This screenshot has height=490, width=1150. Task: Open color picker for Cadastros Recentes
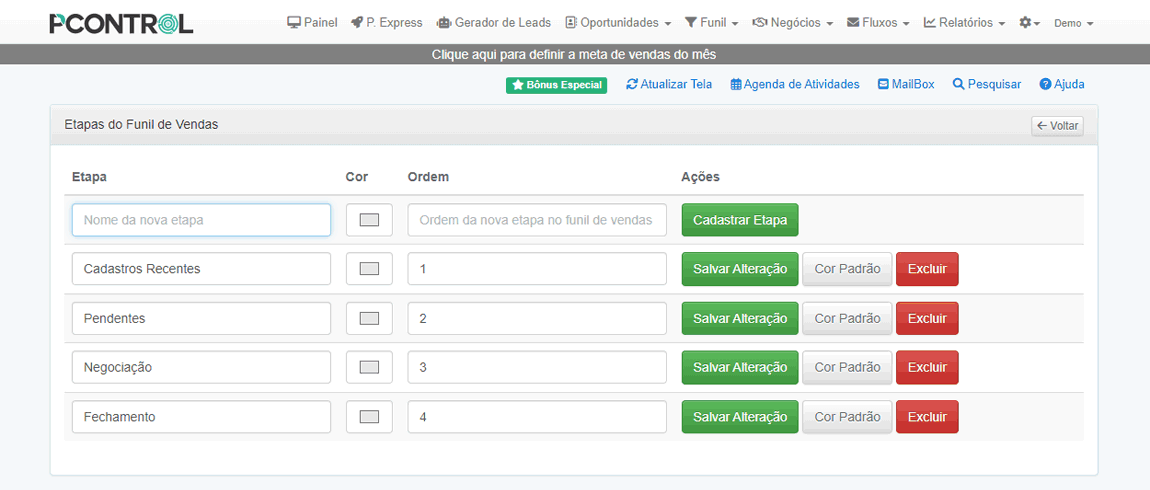pos(369,269)
